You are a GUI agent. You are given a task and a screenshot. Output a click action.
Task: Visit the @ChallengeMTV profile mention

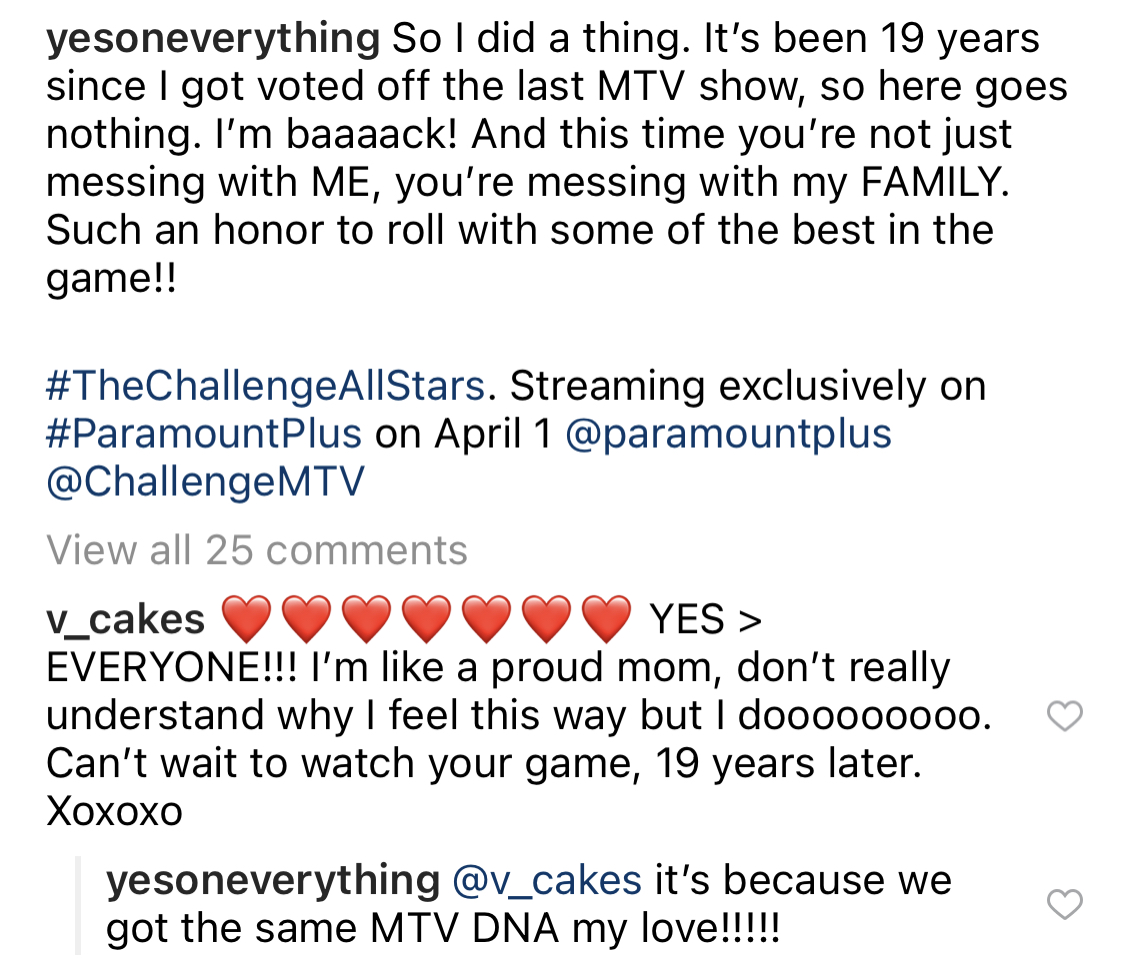pyautogui.click(x=206, y=482)
